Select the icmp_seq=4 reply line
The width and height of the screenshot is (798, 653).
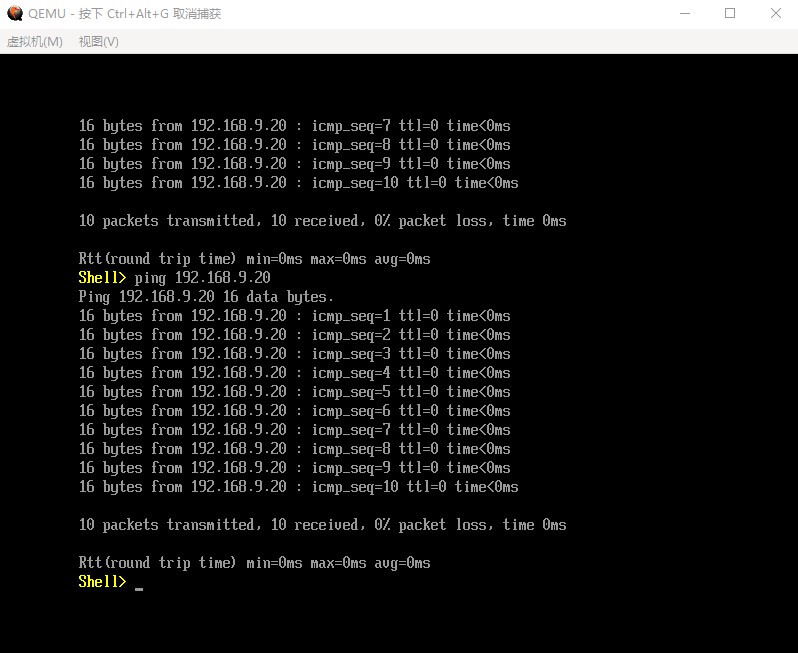click(x=294, y=373)
